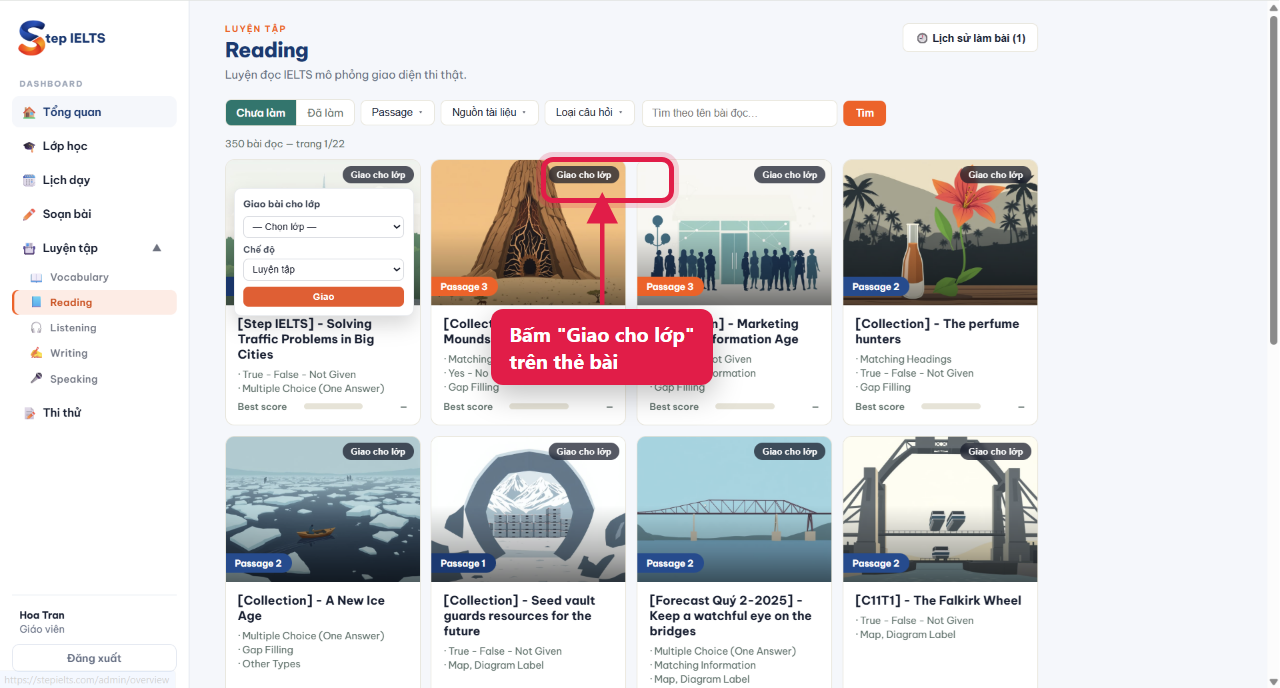The height and width of the screenshot is (688, 1280).
Task: Collapse the Luyện tập menu arrow
Action: click(x=156, y=248)
